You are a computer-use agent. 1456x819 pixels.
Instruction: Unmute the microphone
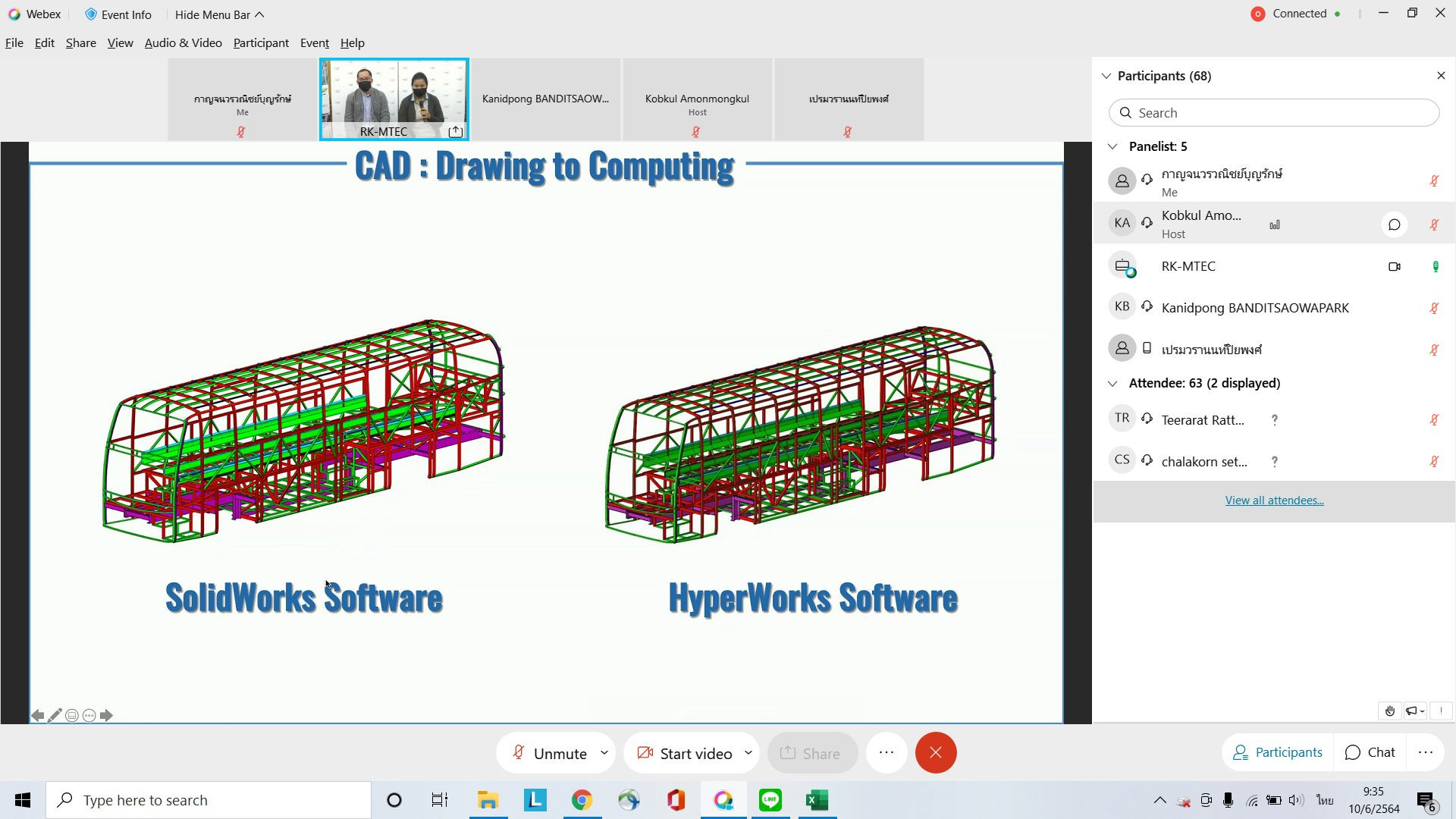pyautogui.click(x=551, y=753)
